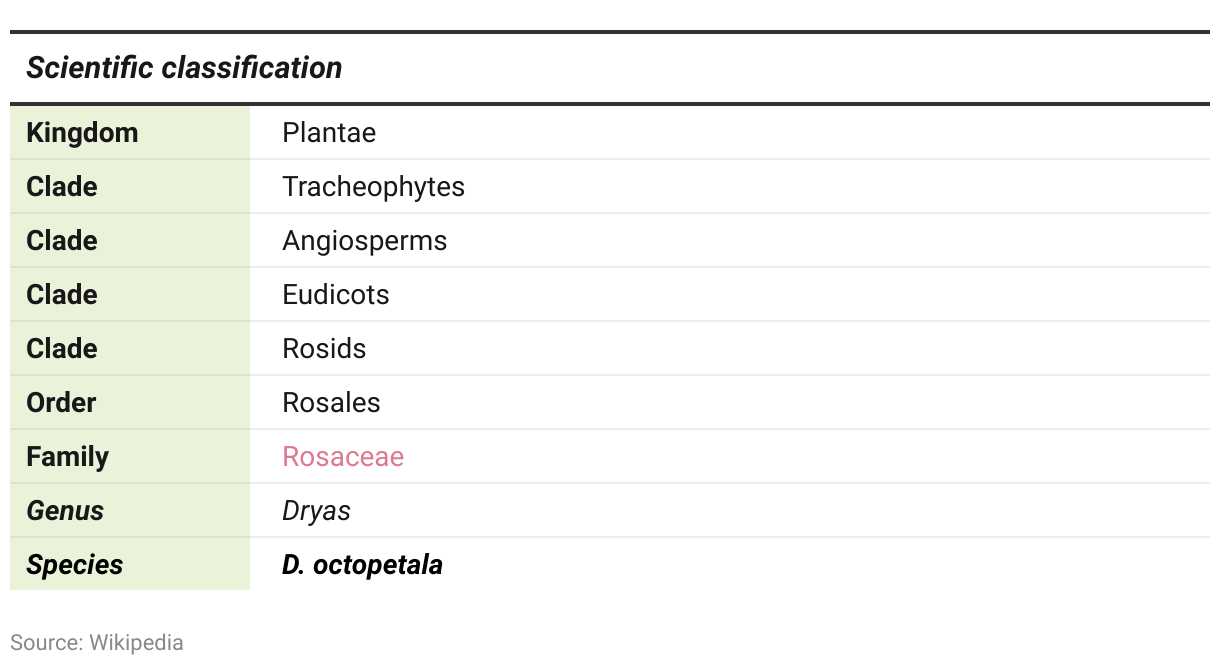Select the Rosales order value

pyautogui.click(x=331, y=403)
